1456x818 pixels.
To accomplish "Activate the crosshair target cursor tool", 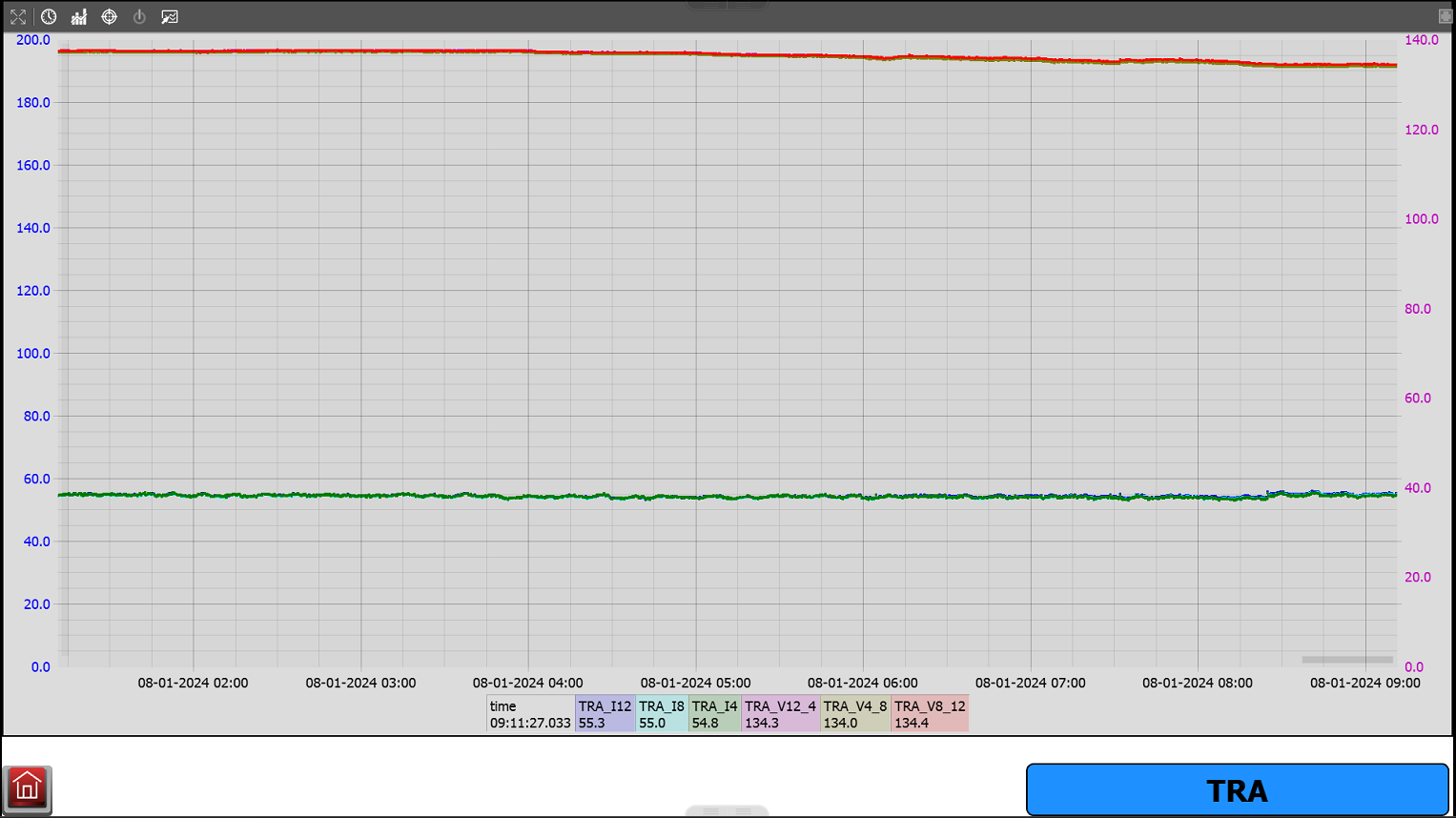I will click(110, 17).
